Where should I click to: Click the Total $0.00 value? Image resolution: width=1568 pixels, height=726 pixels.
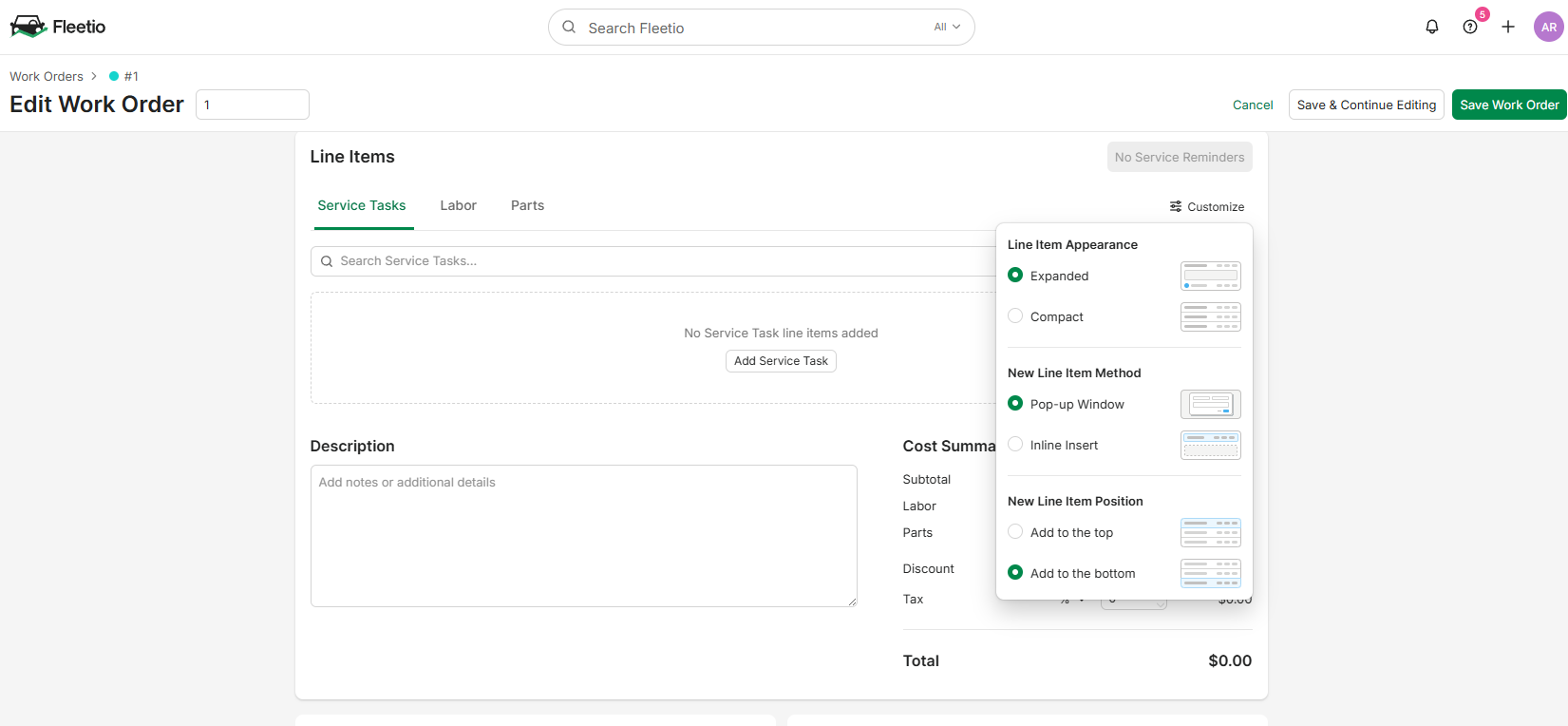tap(1230, 660)
